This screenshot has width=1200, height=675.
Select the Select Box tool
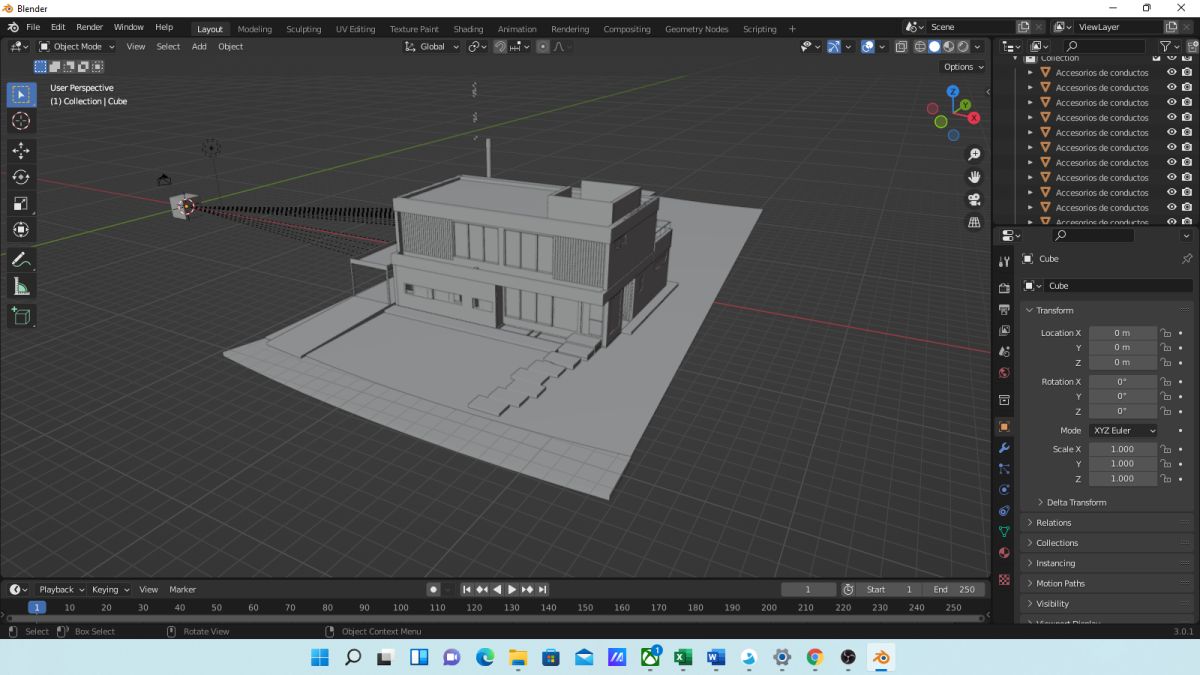21,95
